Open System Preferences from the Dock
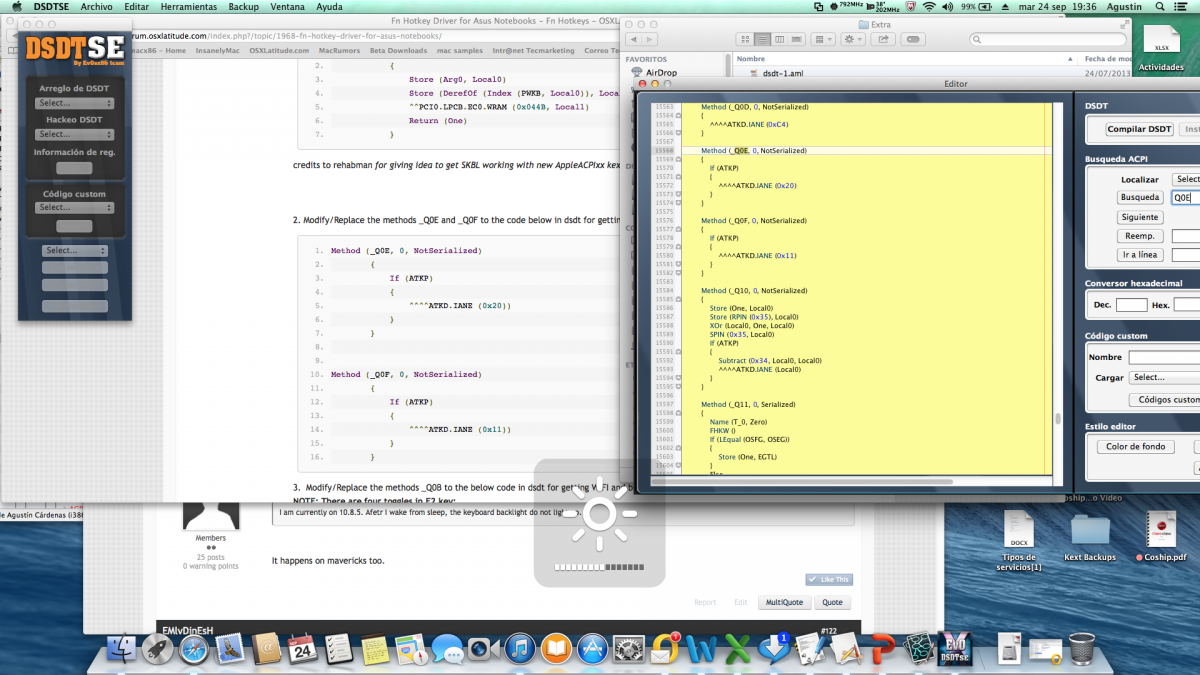The image size is (1200, 675). (x=629, y=650)
